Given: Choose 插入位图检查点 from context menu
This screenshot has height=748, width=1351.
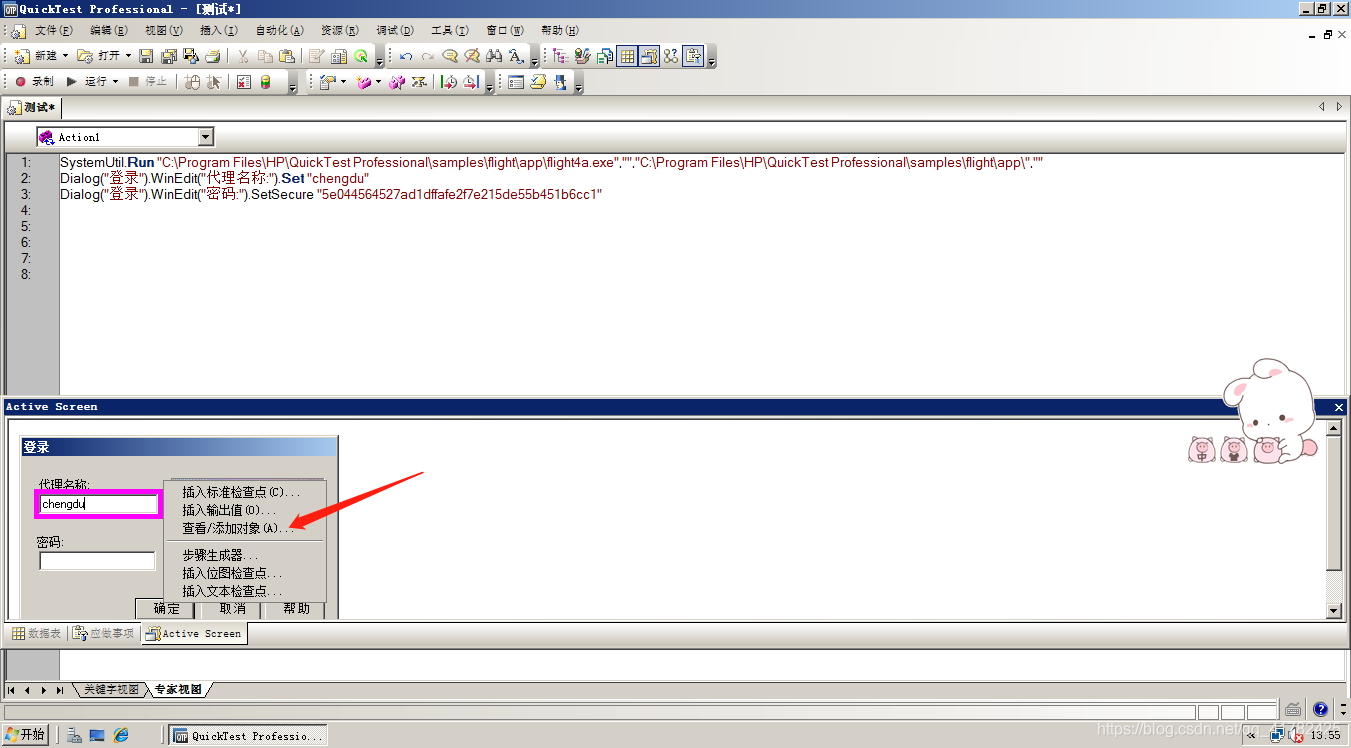Looking at the screenshot, I should (245, 573).
